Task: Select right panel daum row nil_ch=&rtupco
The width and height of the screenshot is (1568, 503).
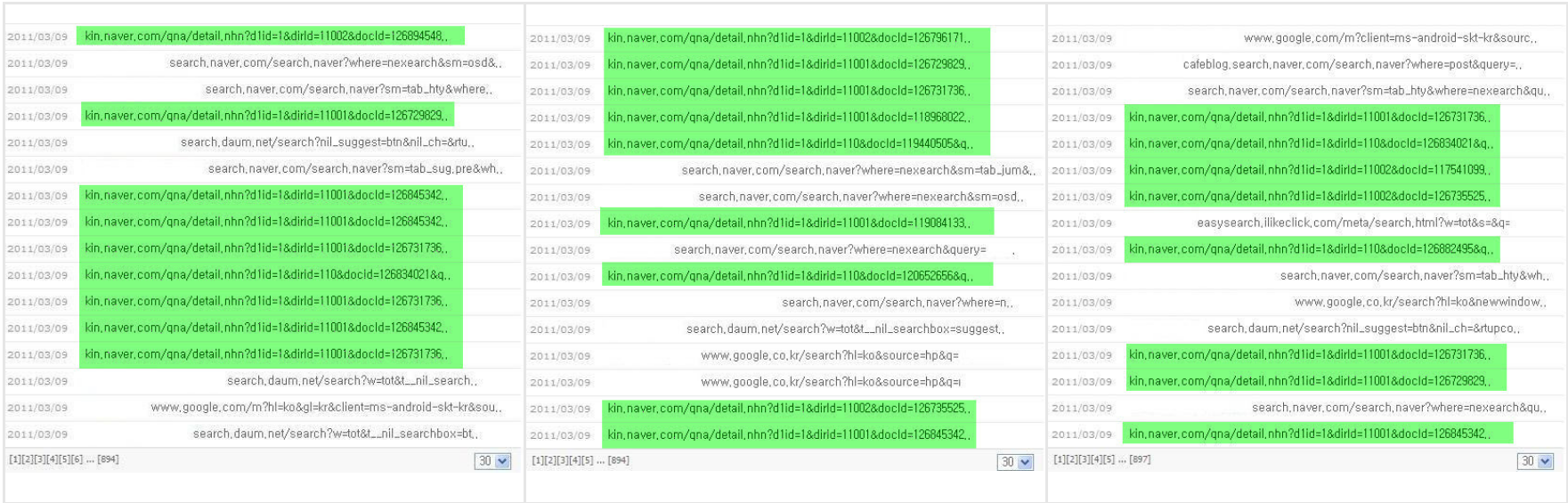Action: 1363,329
